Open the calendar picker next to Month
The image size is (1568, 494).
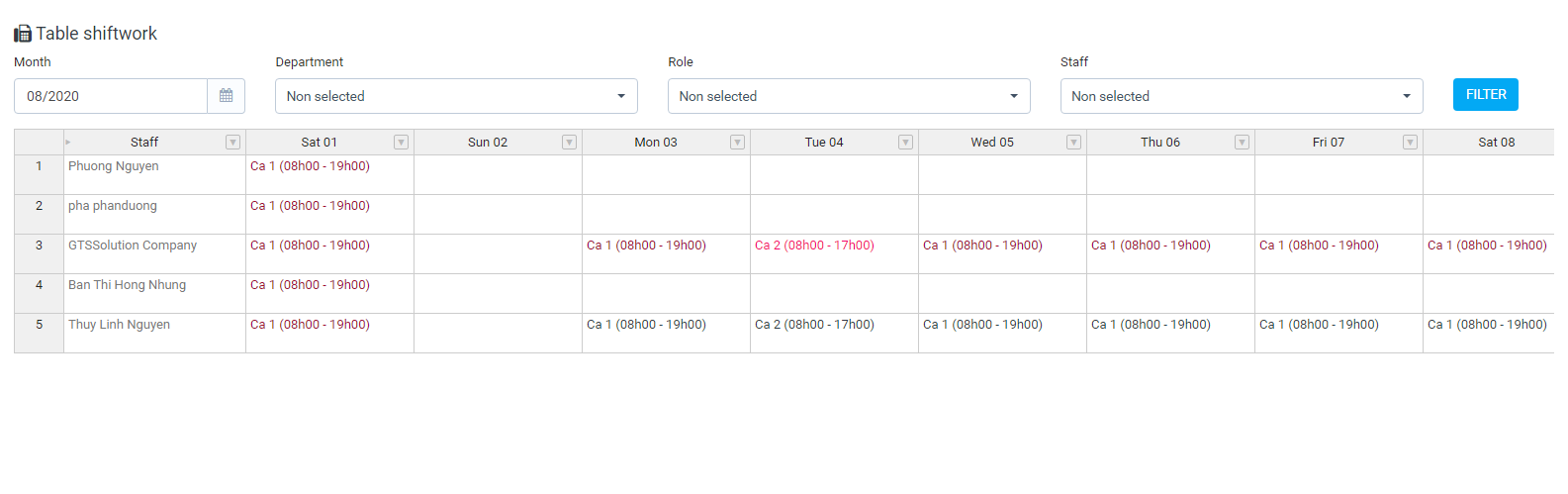227,96
